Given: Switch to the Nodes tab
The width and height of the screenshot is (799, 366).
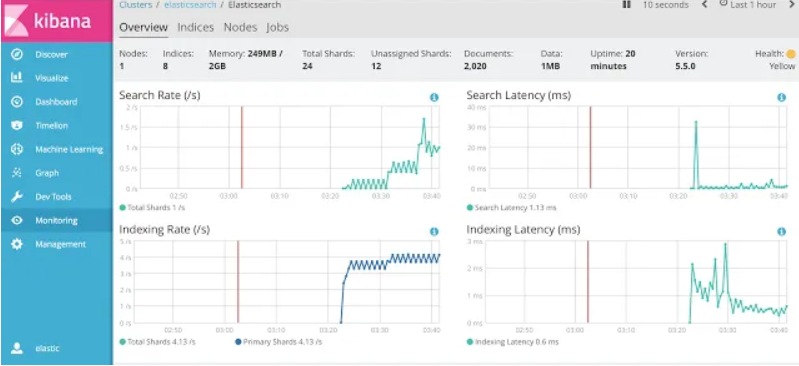Looking at the screenshot, I should coord(241,27).
